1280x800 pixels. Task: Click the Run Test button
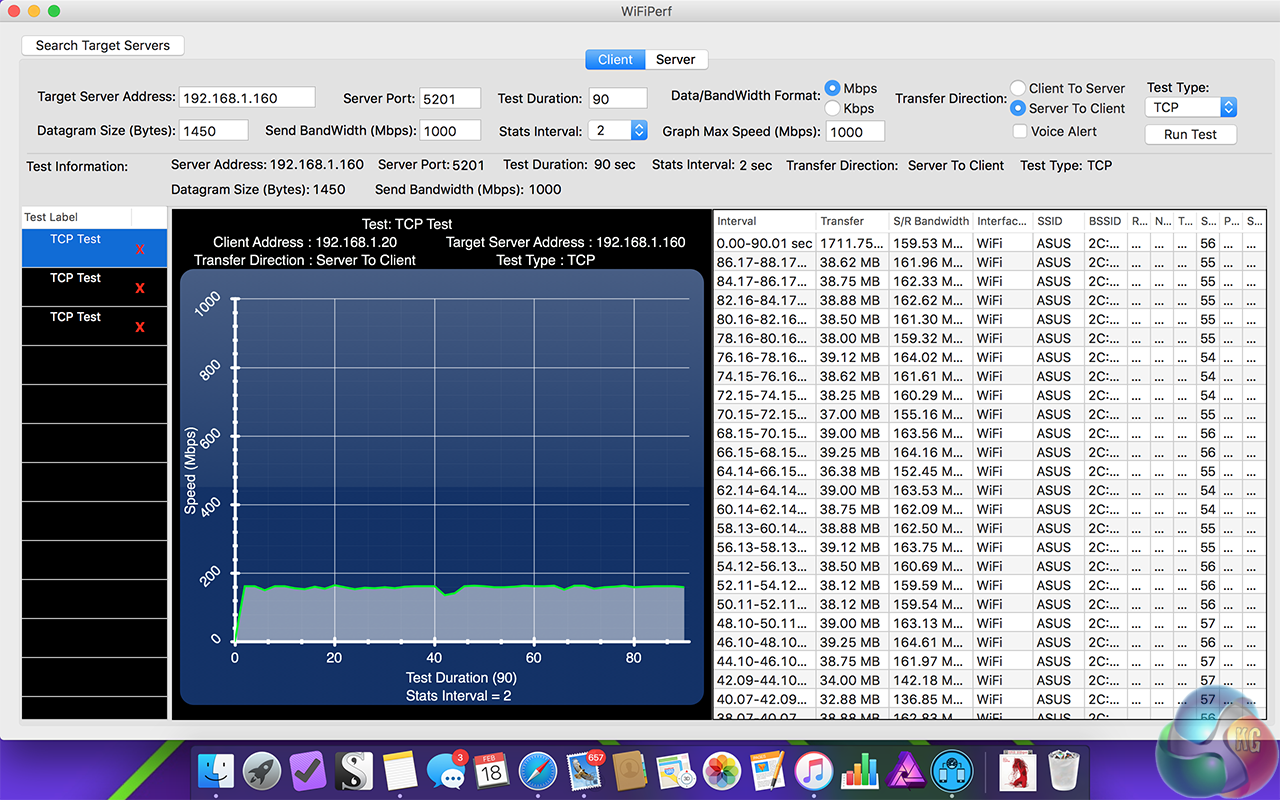[x=1190, y=134]
